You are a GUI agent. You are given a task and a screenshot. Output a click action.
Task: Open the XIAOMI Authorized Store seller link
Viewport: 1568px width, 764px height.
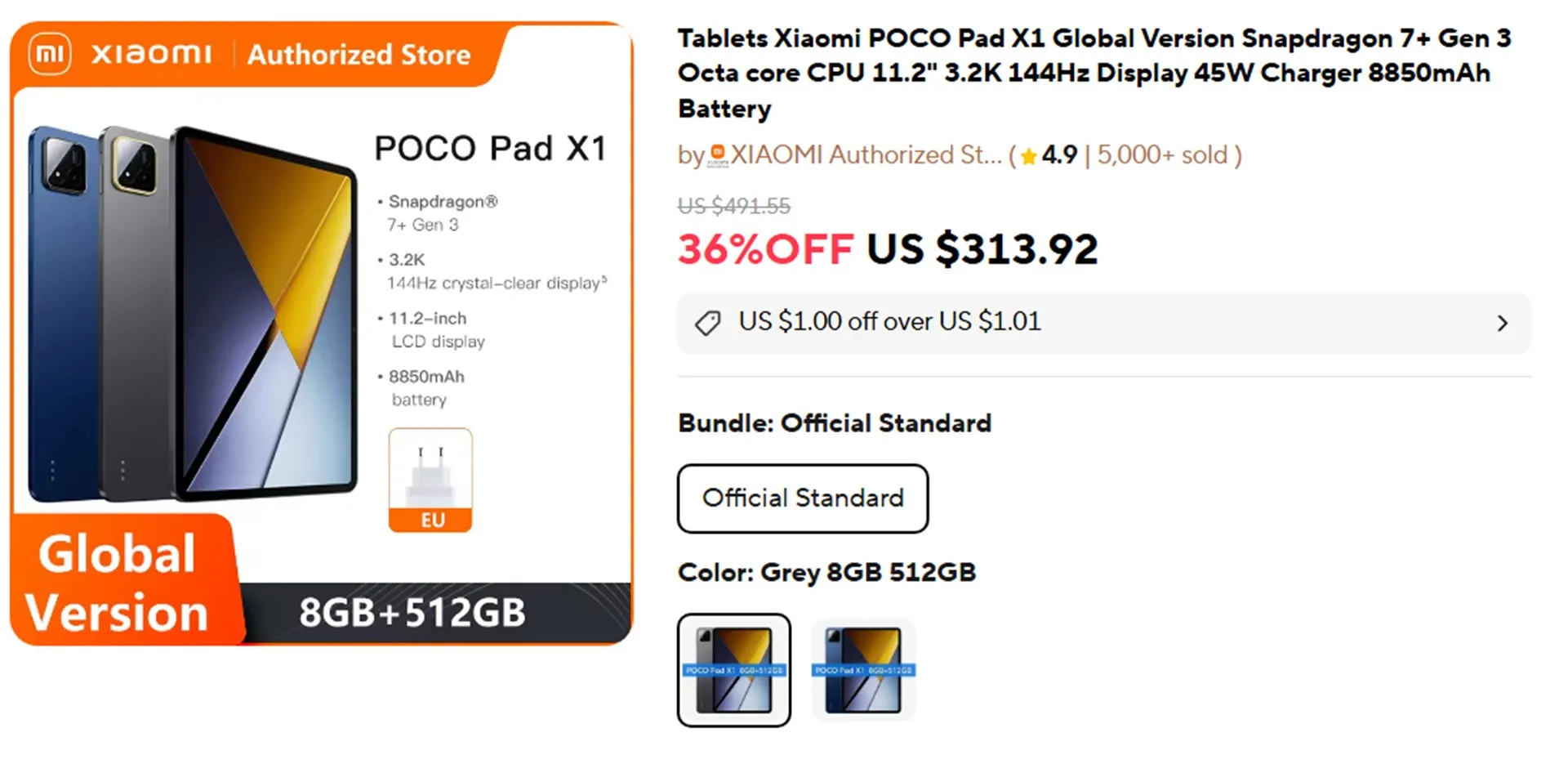[x=866, y=154]
